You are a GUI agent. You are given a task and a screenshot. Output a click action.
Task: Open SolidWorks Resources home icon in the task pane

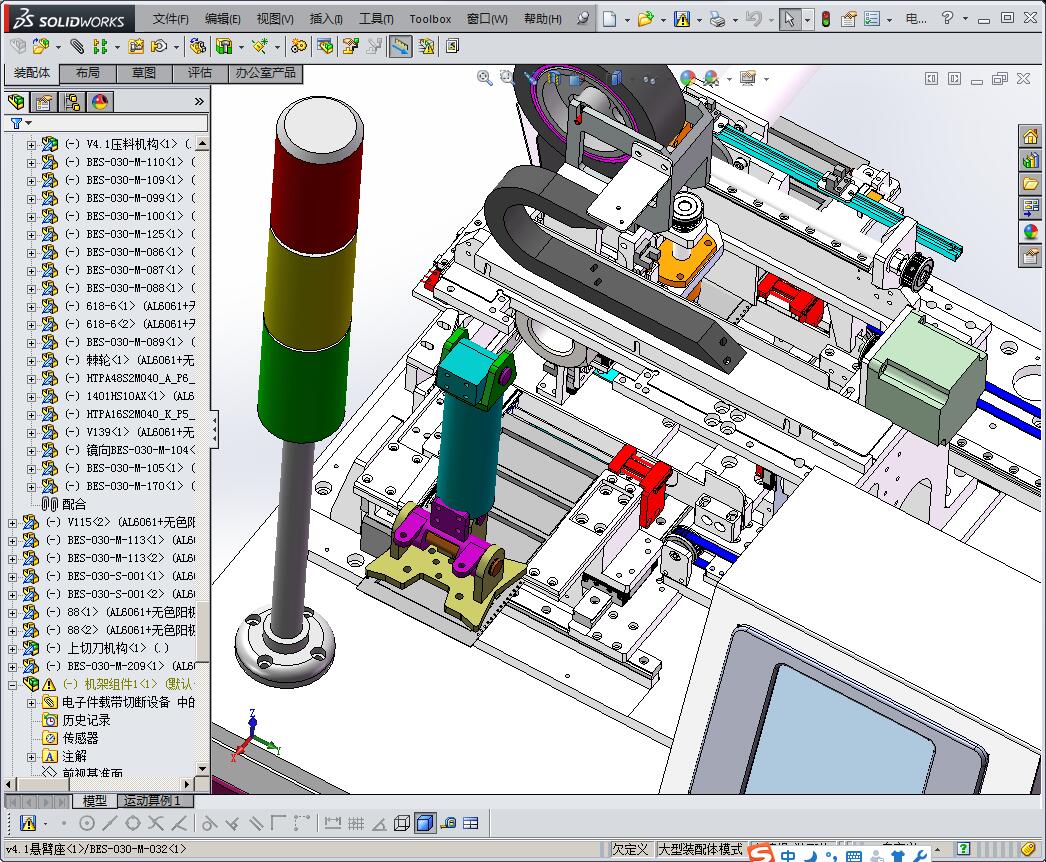1031,137
